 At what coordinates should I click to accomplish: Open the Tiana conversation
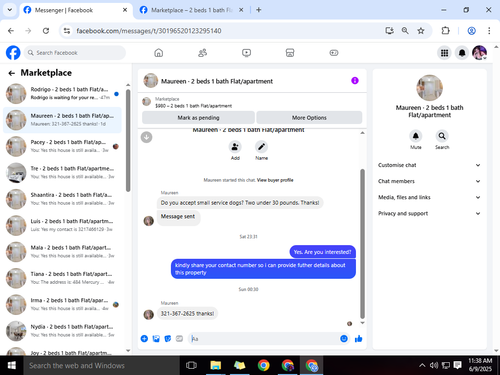[x=62, y=278]
